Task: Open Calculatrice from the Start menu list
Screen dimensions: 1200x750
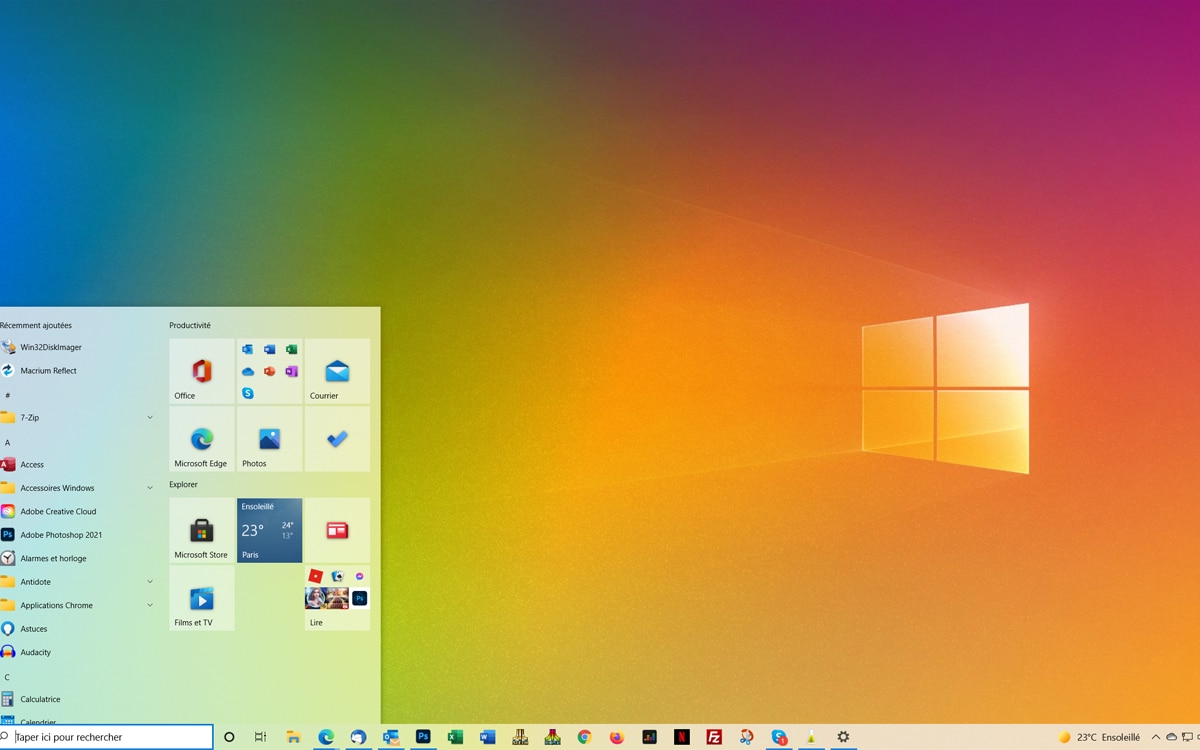Action: coord(42,699)
